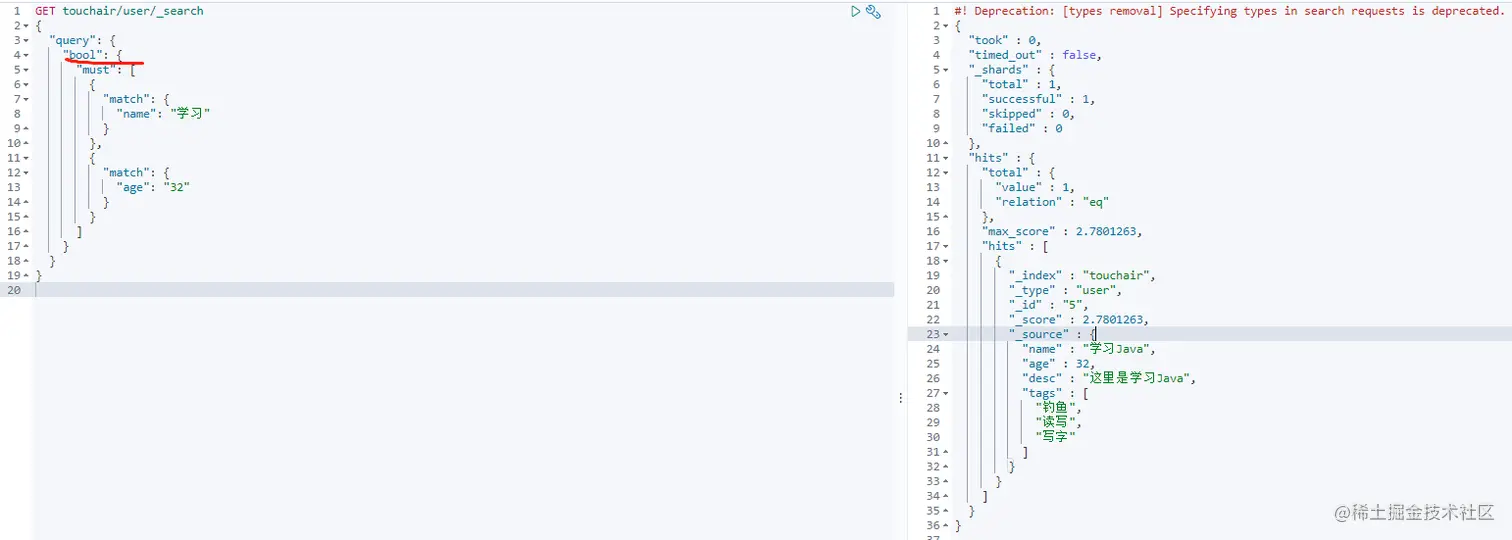Collapse the "_source" block in the response

tap(945, 334)
